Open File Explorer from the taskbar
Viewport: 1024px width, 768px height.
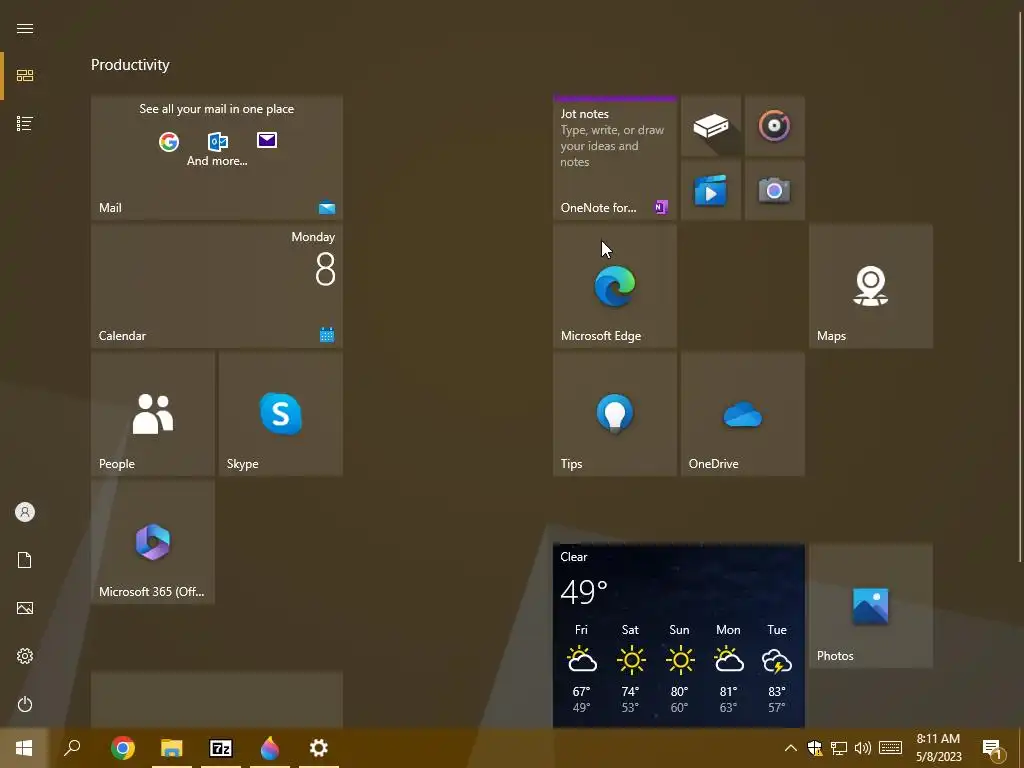click(172, 748)
